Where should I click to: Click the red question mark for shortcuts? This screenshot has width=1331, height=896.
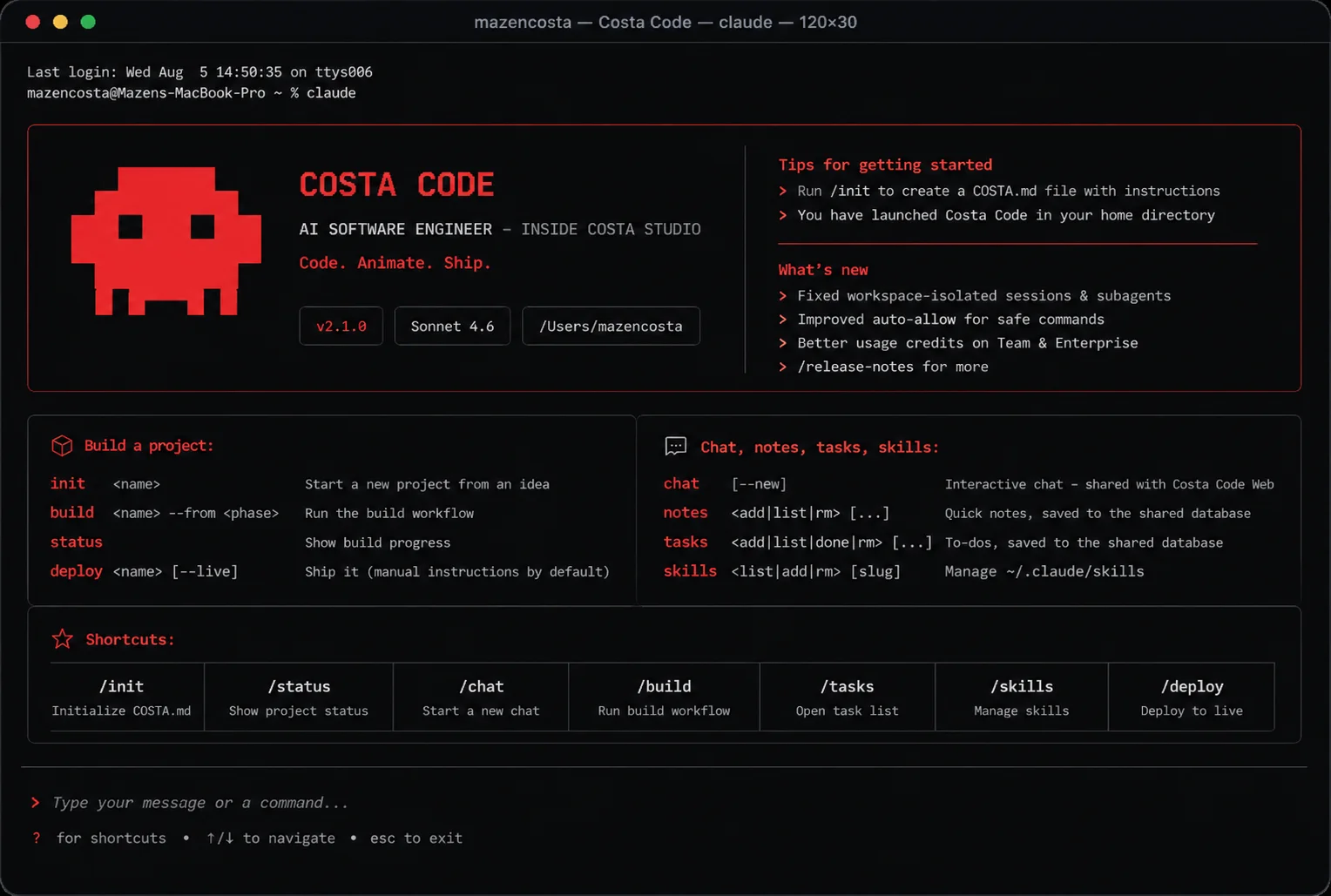pyautogui.click(x=37, y=838)
